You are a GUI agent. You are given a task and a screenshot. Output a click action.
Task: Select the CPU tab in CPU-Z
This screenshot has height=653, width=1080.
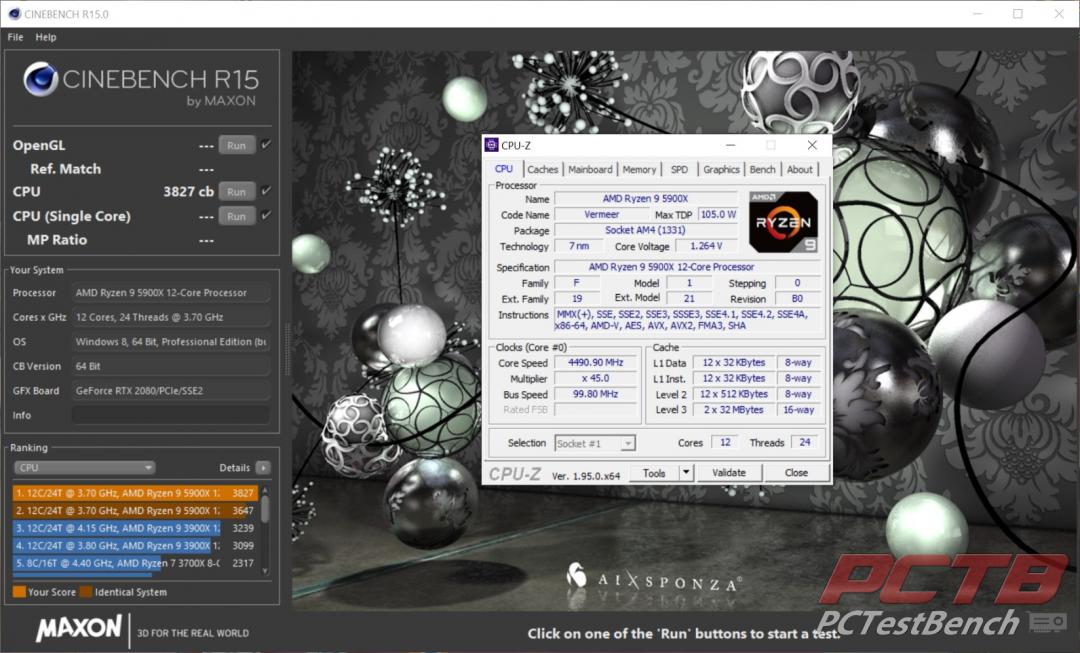click(503, 169)
